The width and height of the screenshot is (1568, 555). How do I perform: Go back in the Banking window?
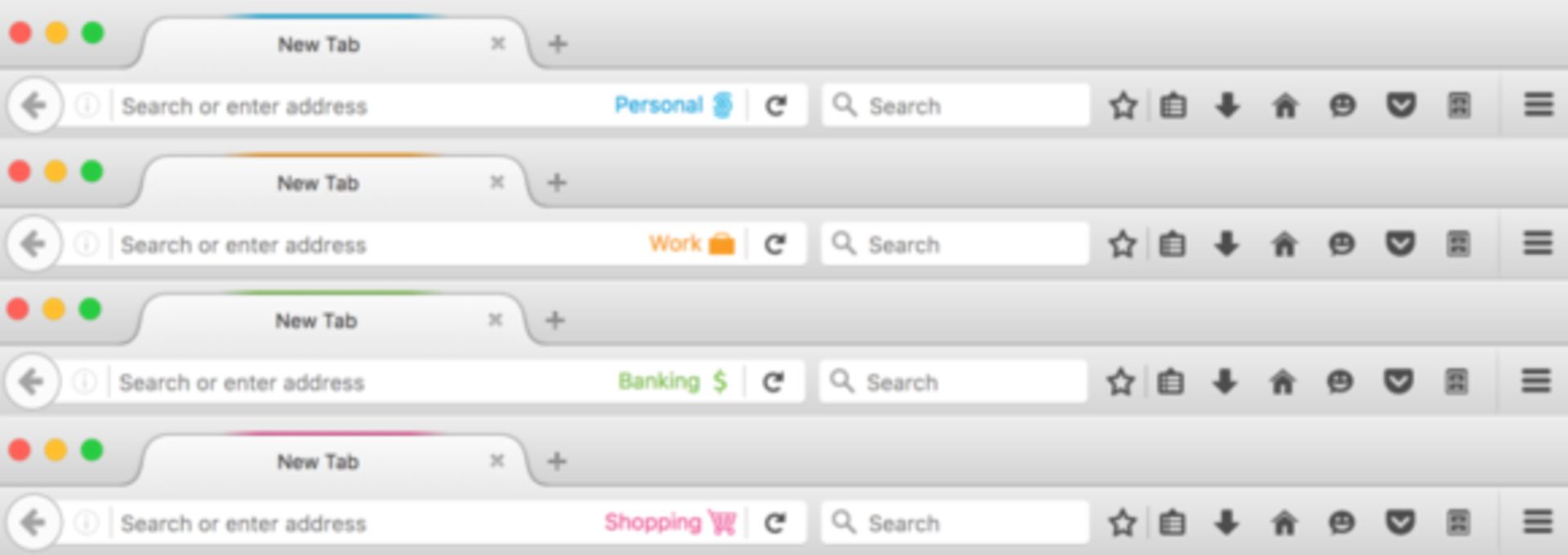(32, 381)
